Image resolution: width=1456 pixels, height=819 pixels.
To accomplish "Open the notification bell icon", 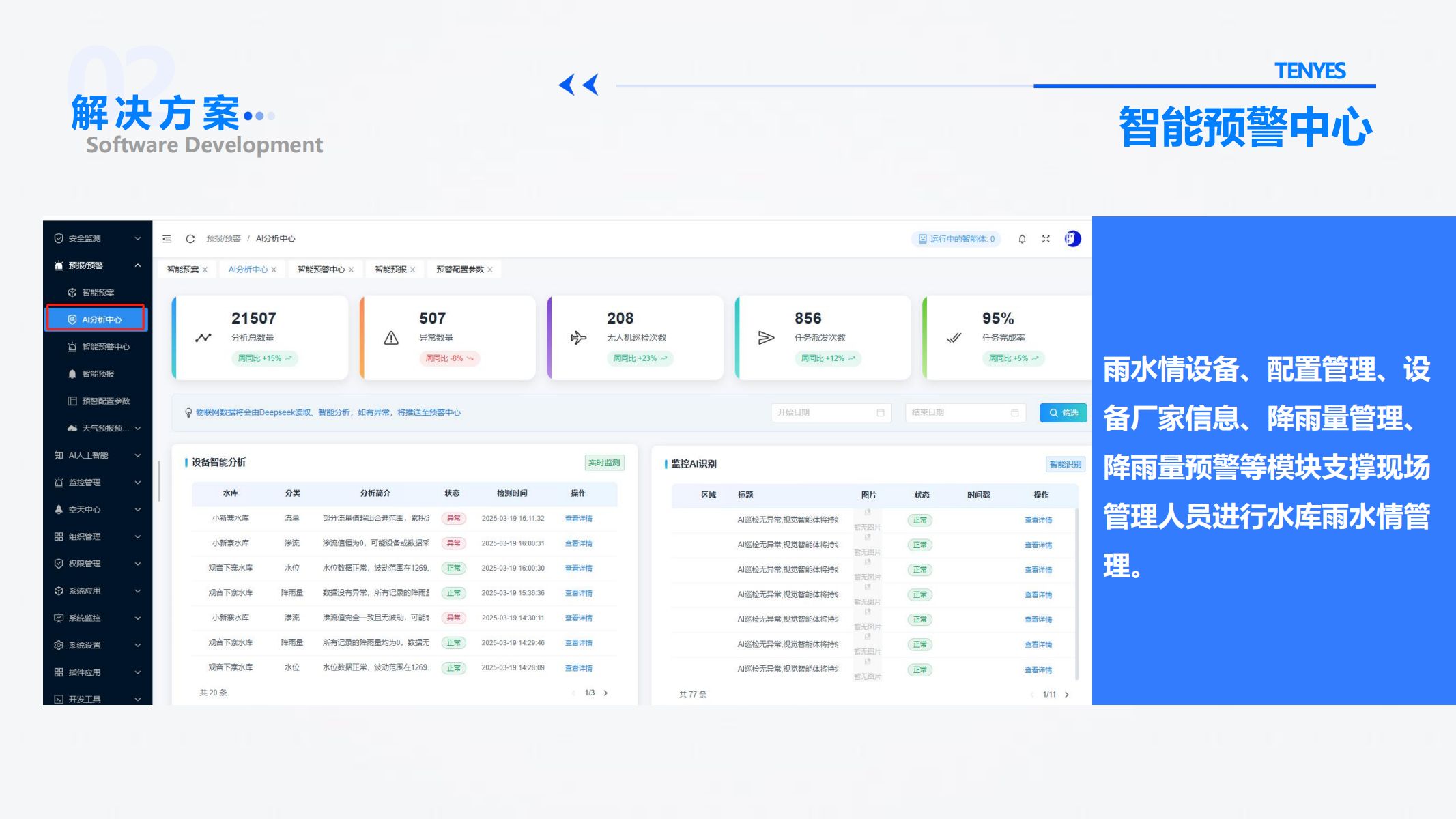I will [1022, 239].
